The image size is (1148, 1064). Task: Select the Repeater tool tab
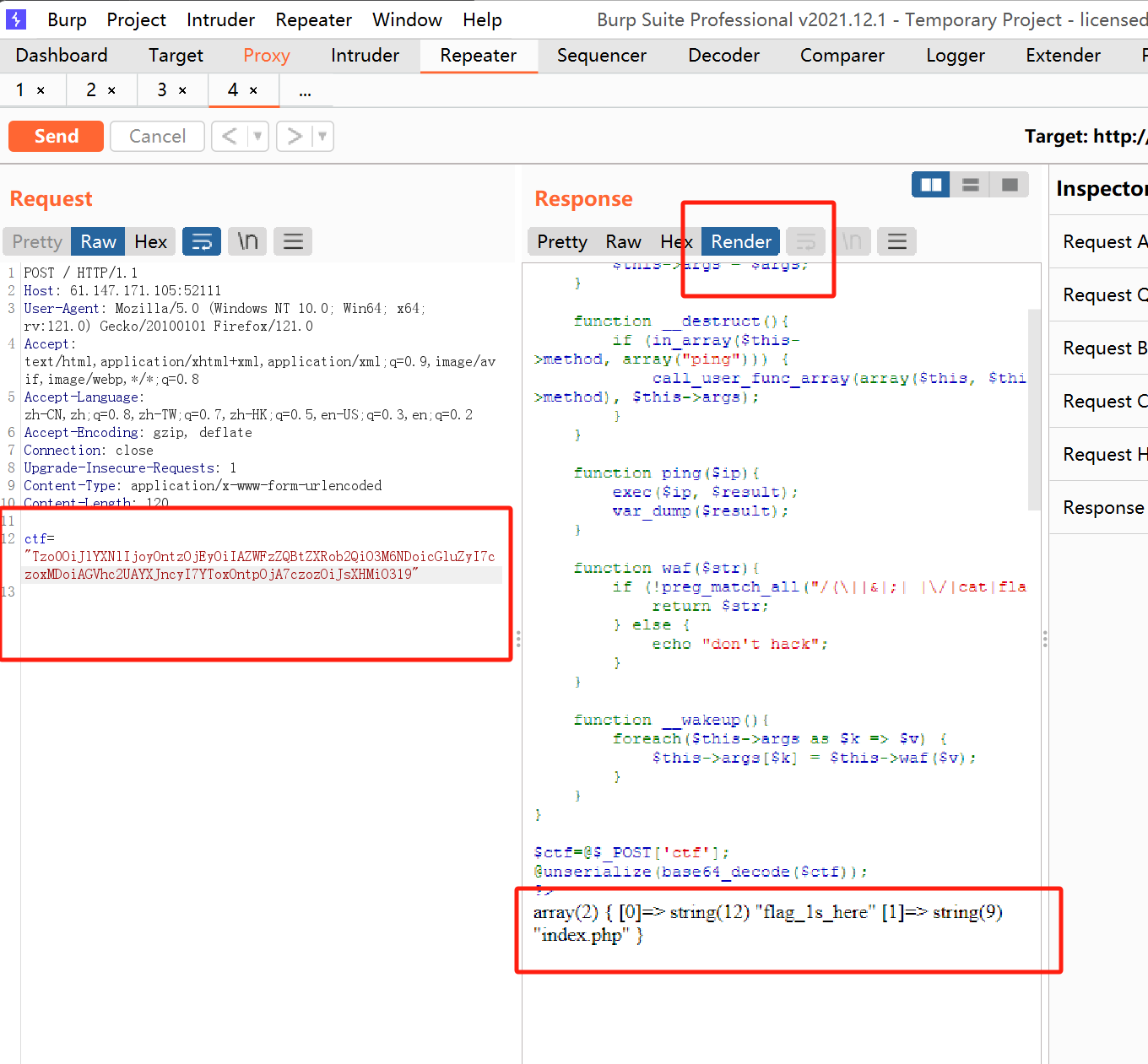478,56
